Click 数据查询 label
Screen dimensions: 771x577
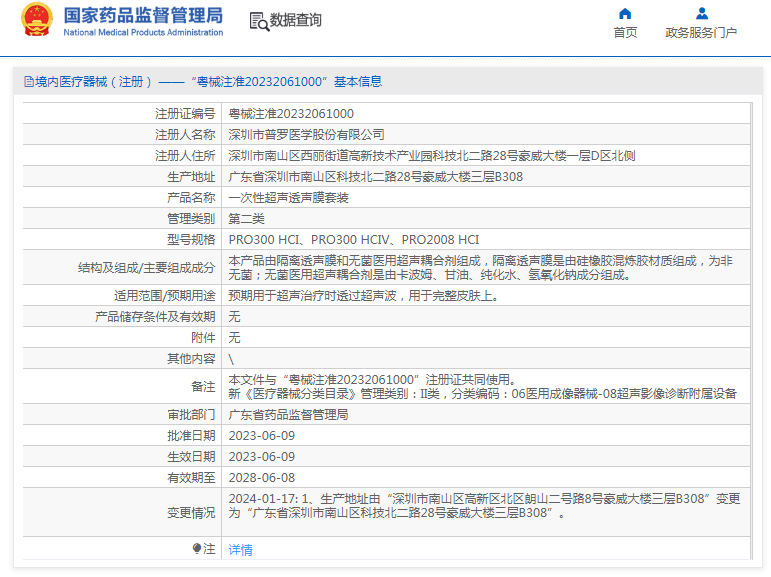tap(296, 20)
